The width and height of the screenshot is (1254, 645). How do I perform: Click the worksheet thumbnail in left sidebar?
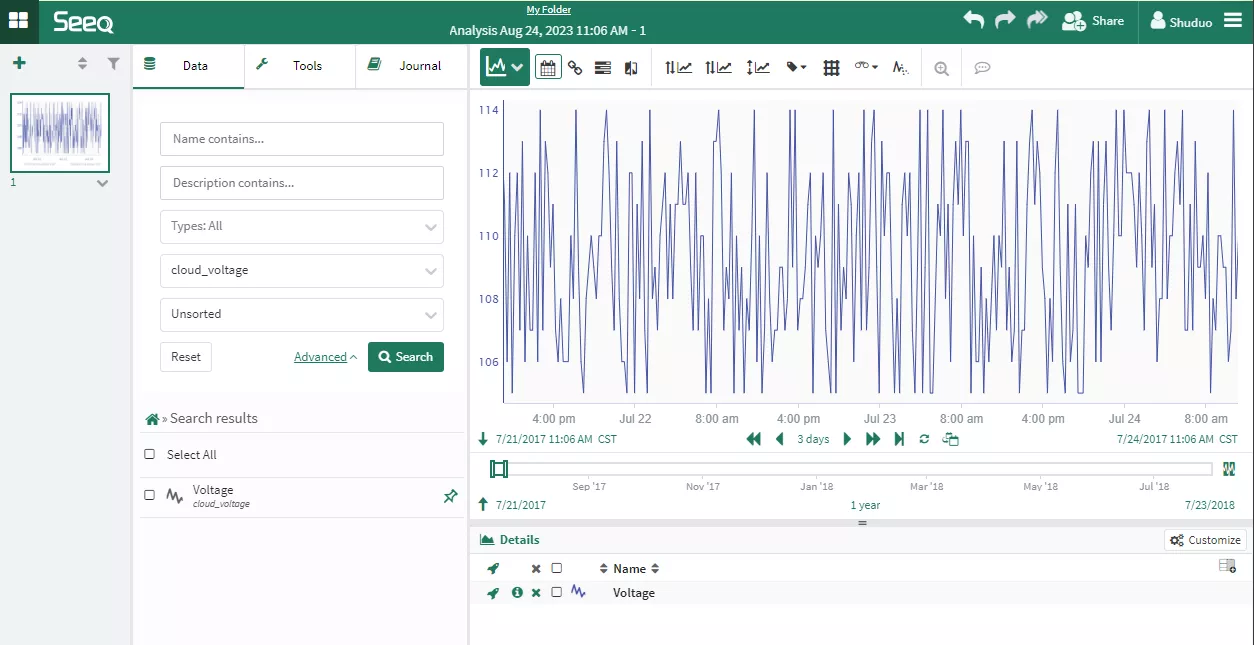[x=59, y=132]
